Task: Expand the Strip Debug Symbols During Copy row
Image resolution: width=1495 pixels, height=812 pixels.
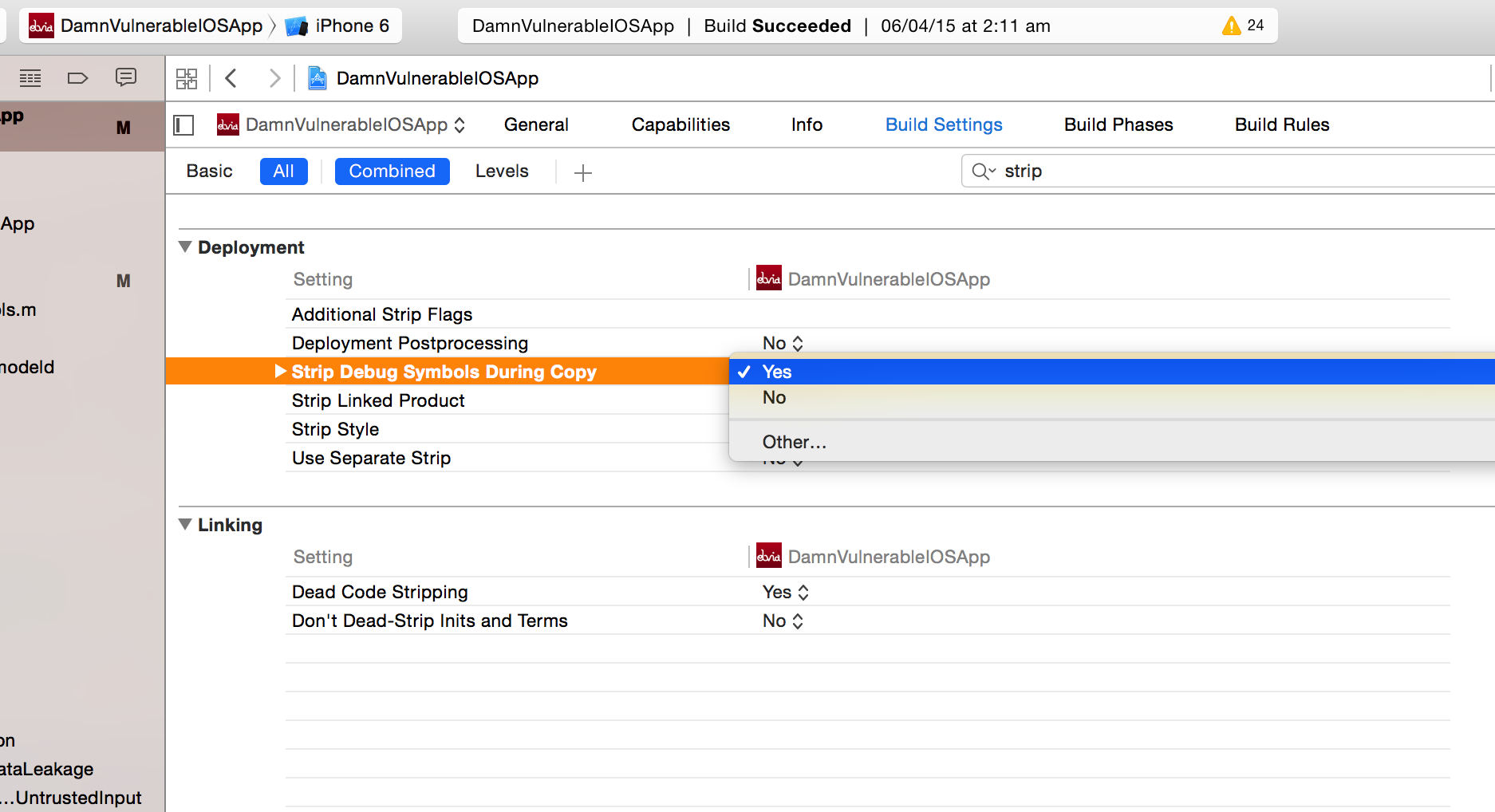Action: coord(280,371)
